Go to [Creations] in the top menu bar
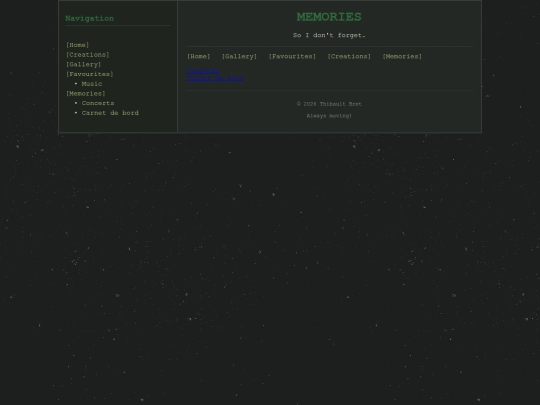This screenshot has width=540, height=405. (349, 56)
